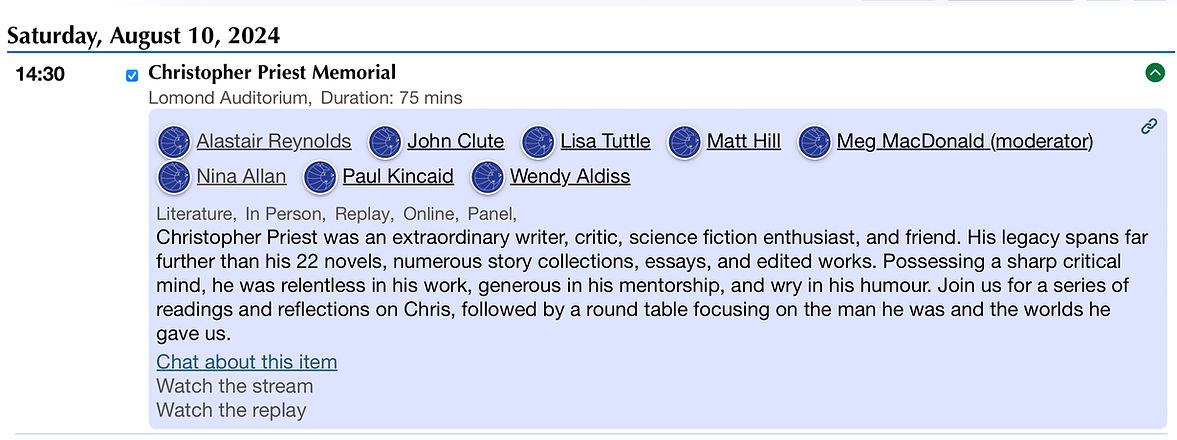This screenshot has height=440, width=1177.
Task: Uncheck the Christopher Priest Memorial checkbox
Action: click(132, 75)
